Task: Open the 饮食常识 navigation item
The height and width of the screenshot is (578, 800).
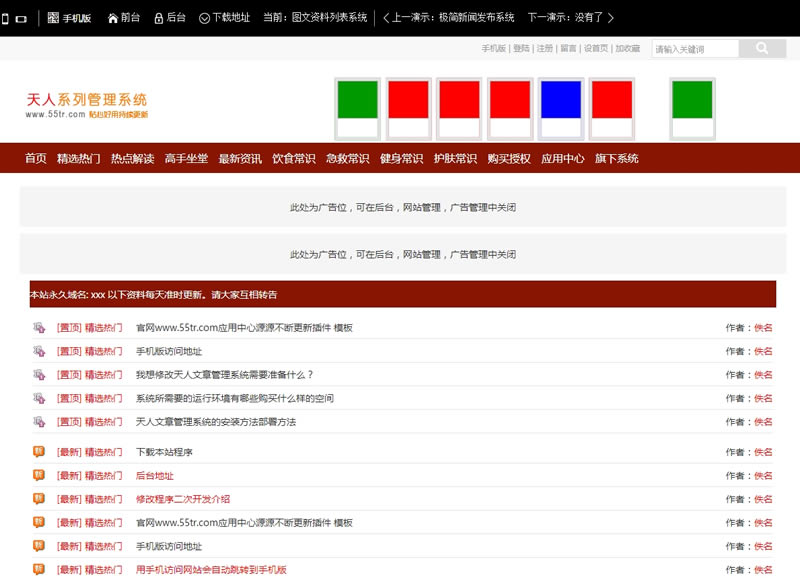Action: point(293,158)
